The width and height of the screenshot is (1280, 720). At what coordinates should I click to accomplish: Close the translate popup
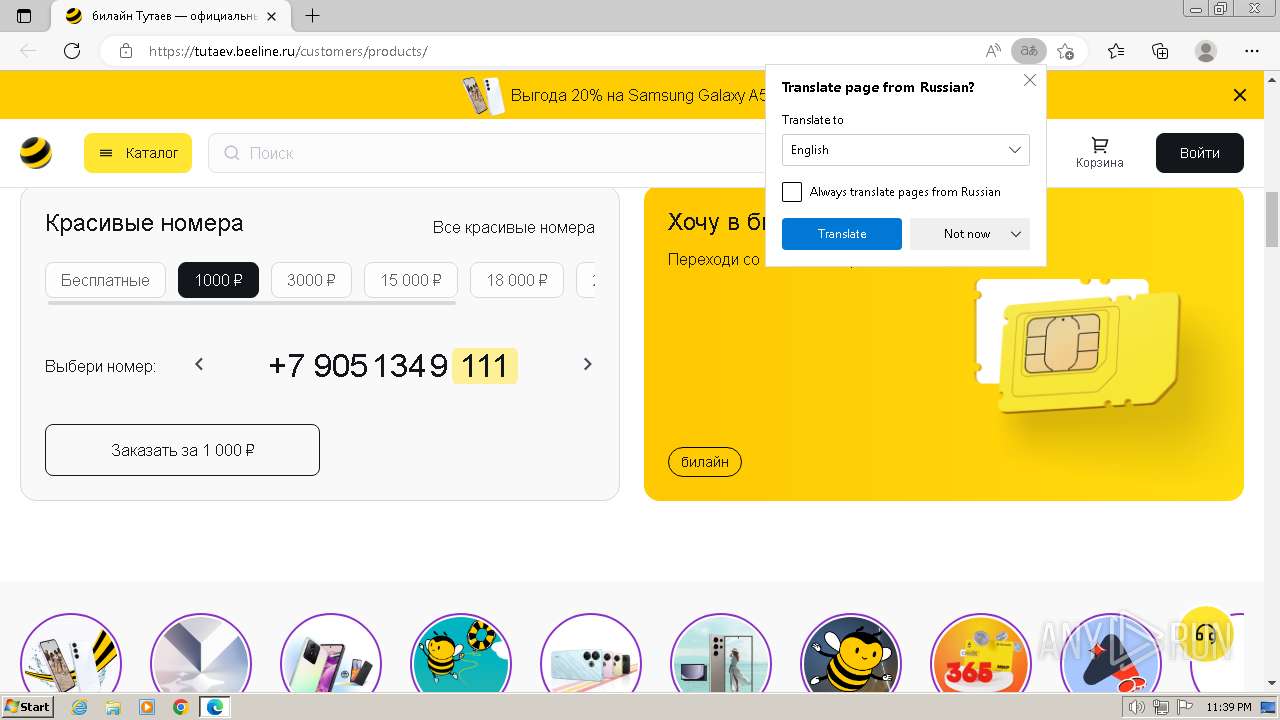click(1030, 81)
